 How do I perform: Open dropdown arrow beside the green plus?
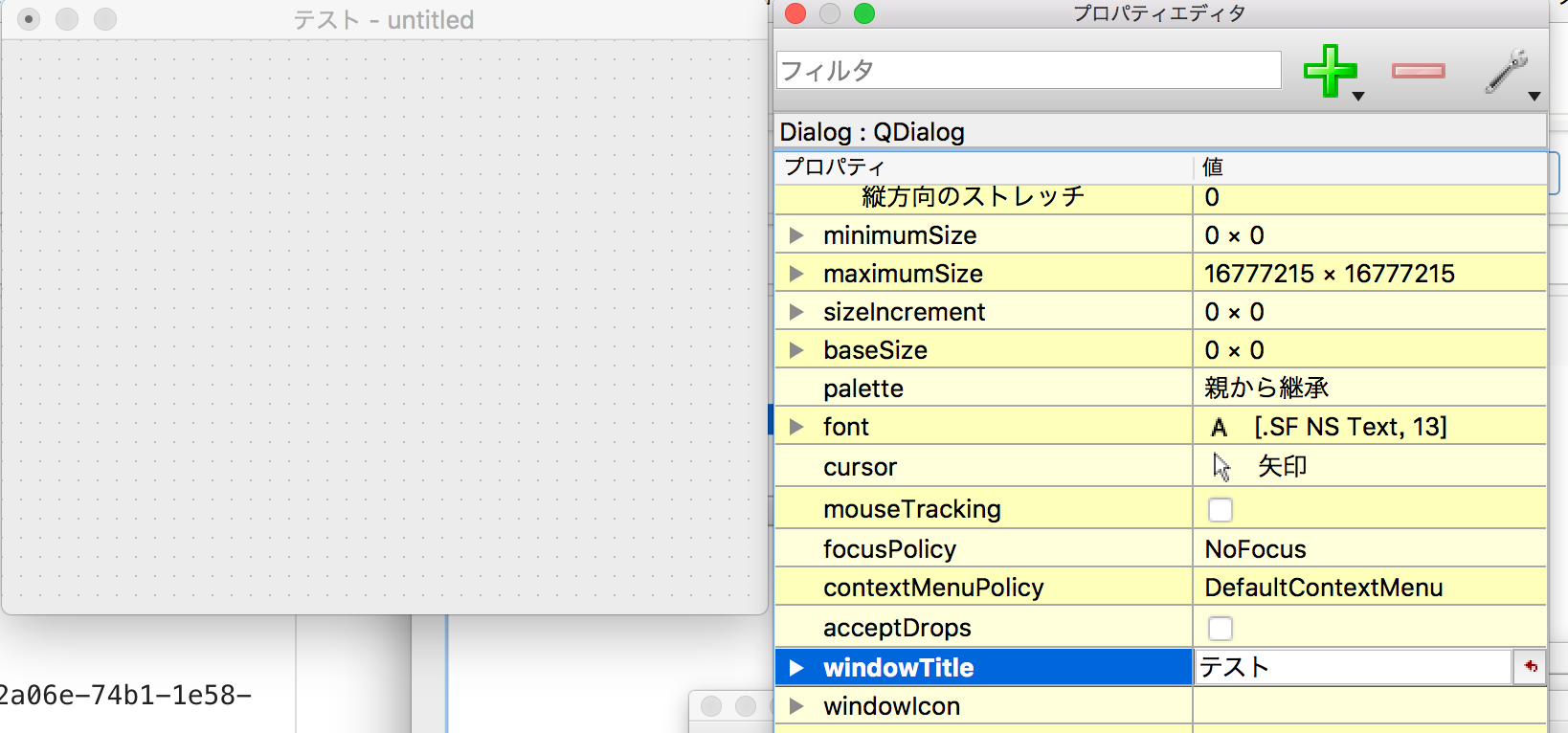tap(1357, 97)
